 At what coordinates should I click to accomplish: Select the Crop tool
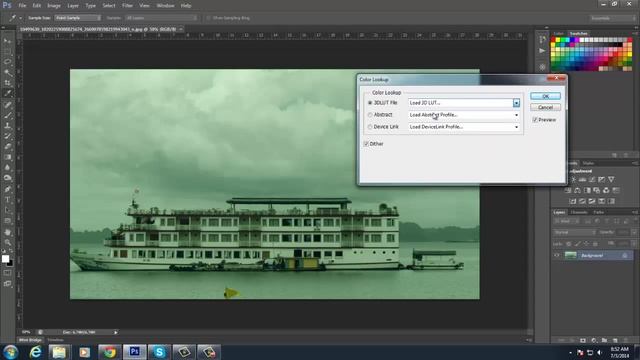[7, 83]
